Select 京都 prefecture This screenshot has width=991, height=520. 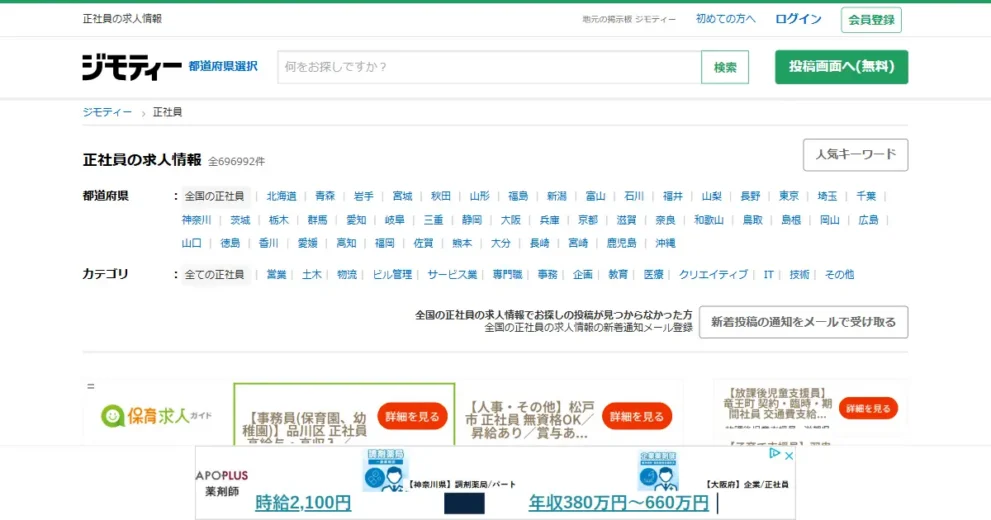[588, 220]
